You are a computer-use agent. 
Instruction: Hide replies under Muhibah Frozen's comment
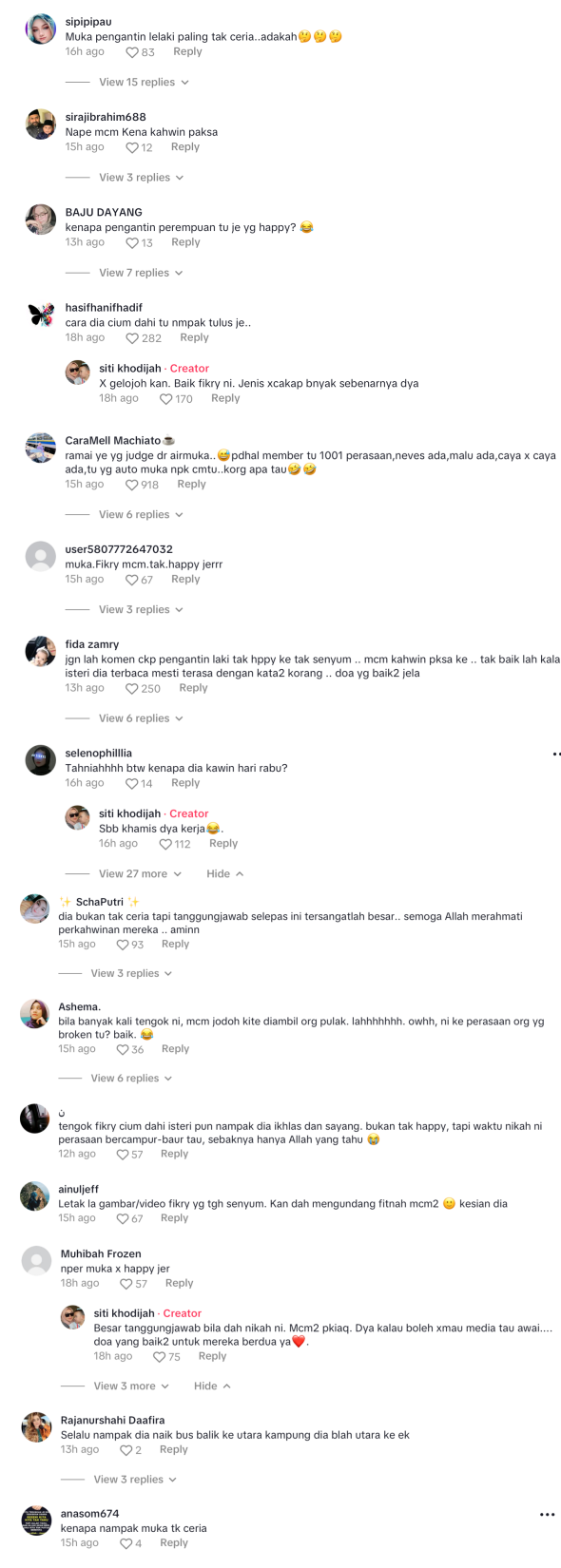click(212, 1386)
